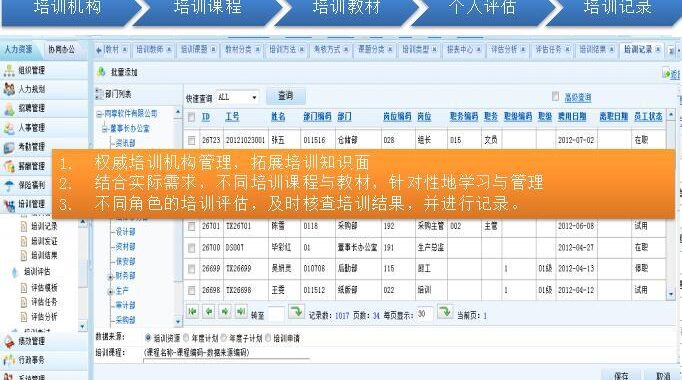Switch to 考核方式 tab
Viewport: 682px width, 380px height.
coord(327,50)
